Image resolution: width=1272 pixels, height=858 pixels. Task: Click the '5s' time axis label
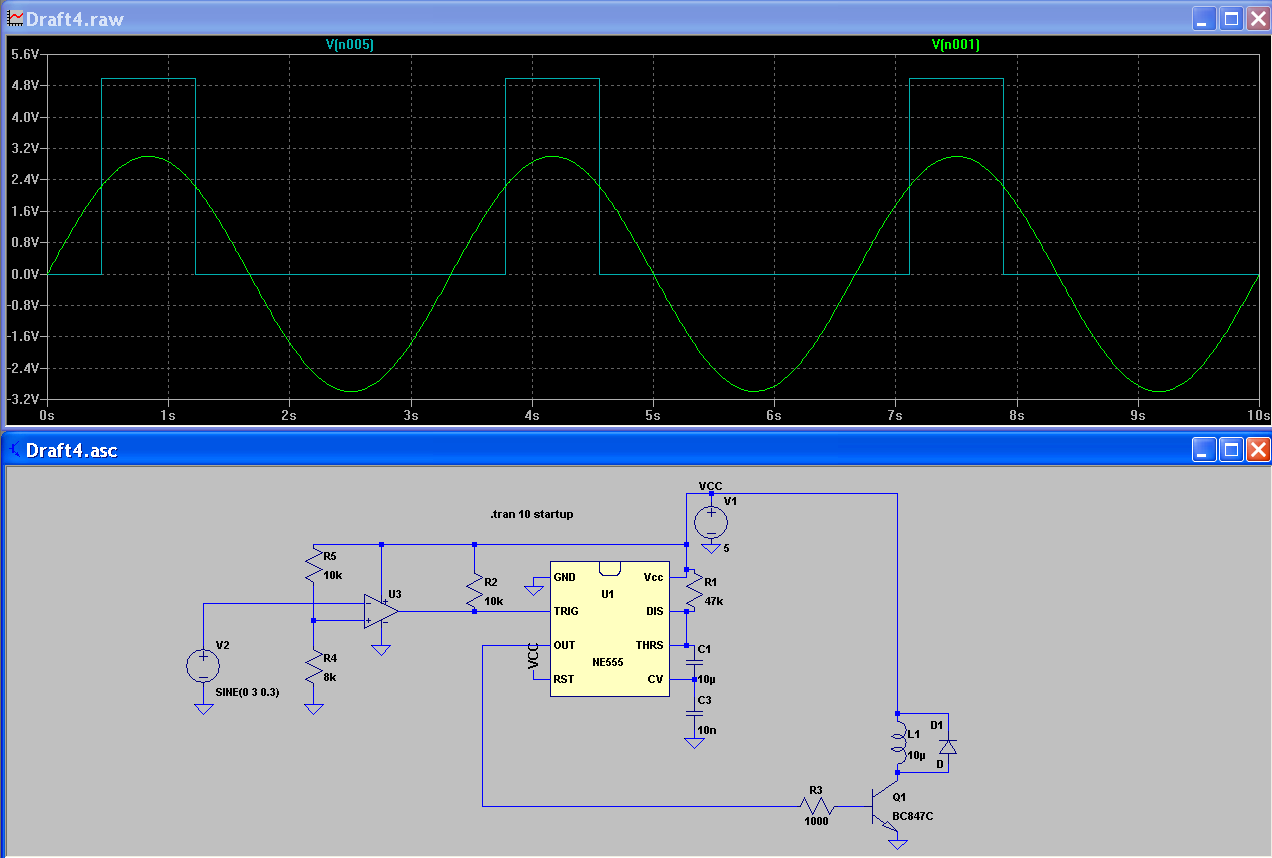pyautogui.click(x=652, y=413)
